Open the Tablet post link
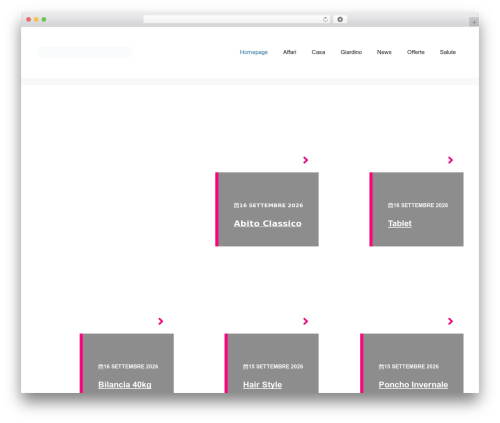The height and width of the screenshot is (423, 500). (400, 223)
